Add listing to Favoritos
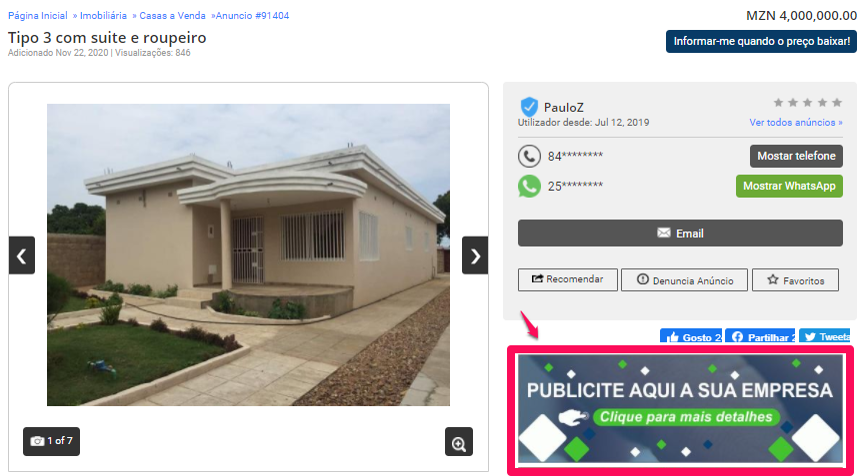This screenshot has width=864, height=476. point(796,280)
